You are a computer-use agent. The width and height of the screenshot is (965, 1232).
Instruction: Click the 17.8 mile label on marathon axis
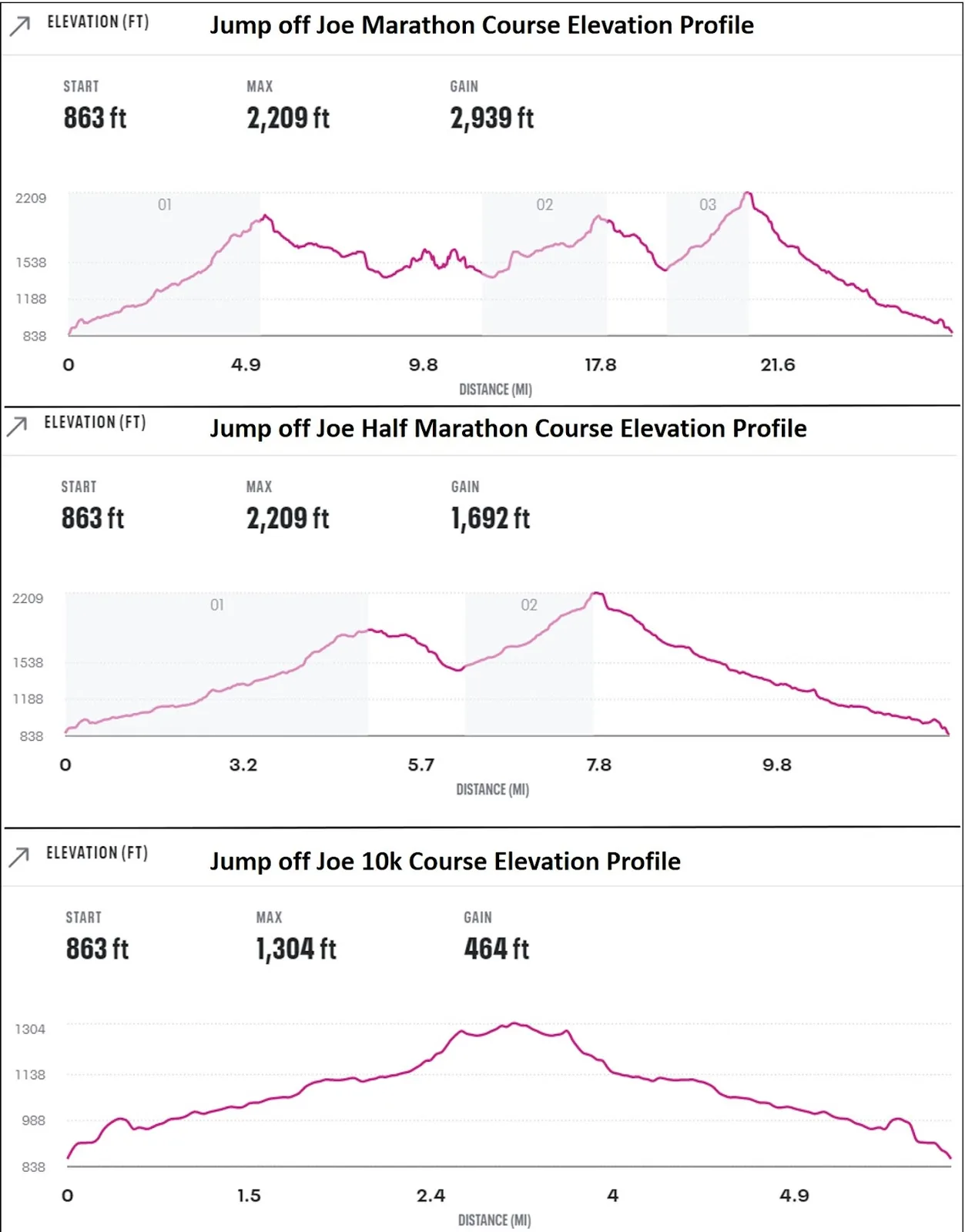coord(601,365)
